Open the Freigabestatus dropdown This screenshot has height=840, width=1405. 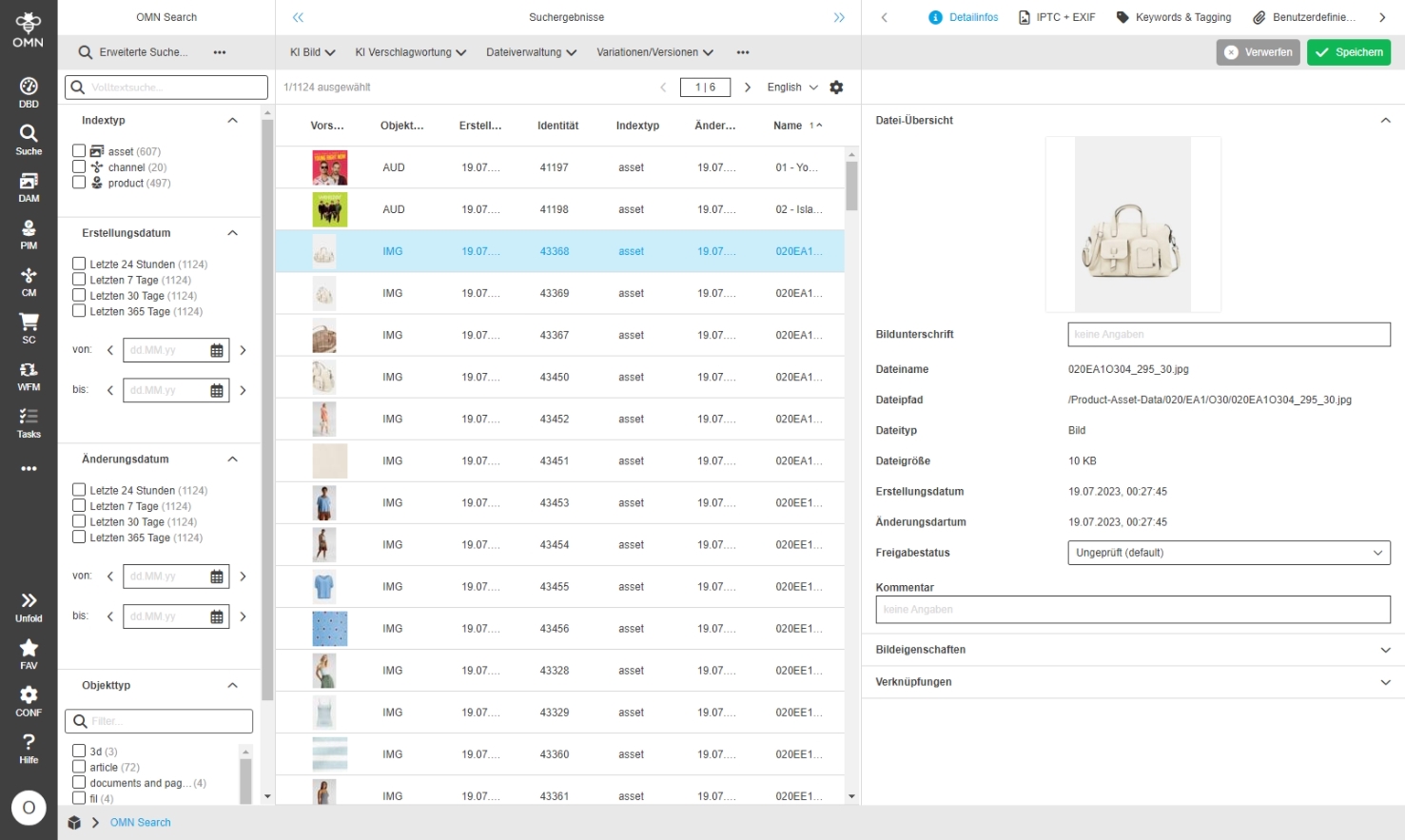1228,553
